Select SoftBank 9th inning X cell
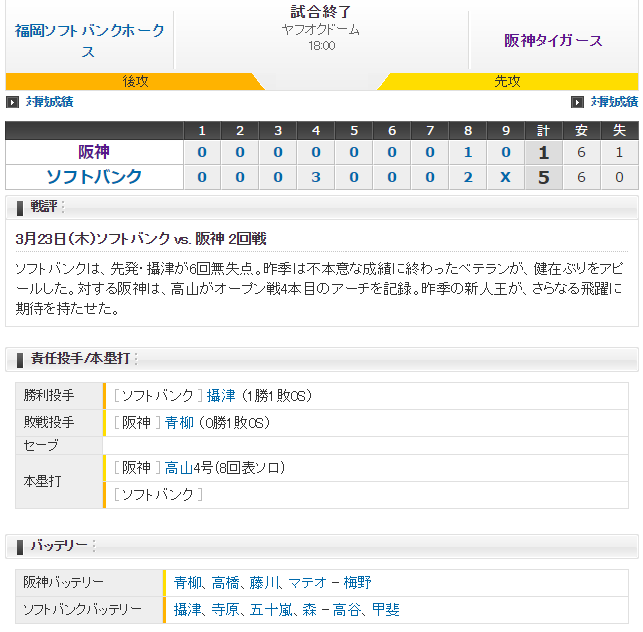643x632 pixels. coord(506,177)
